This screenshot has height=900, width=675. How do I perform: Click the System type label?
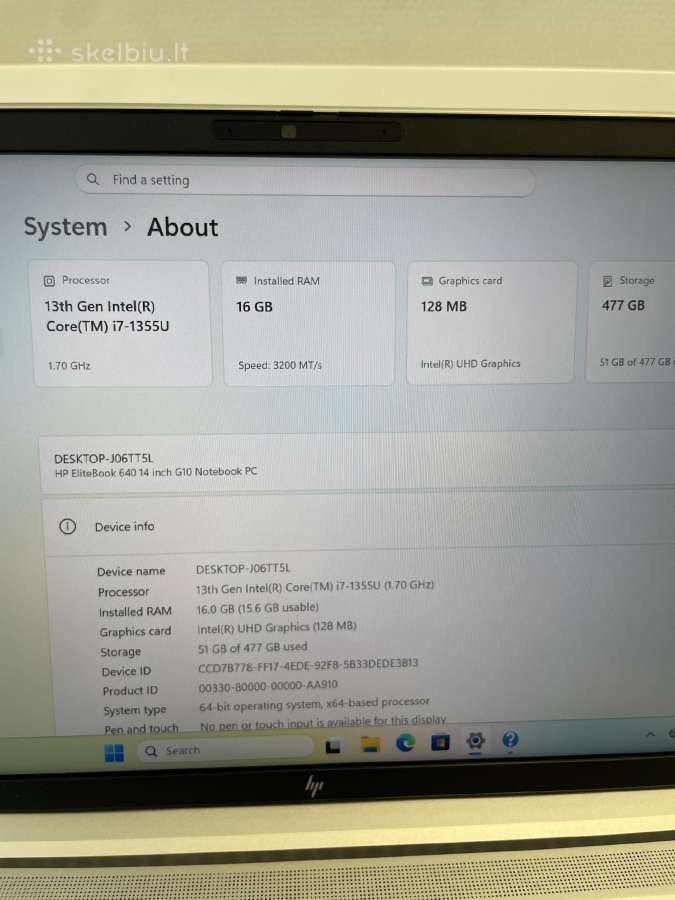coord(135,711)
